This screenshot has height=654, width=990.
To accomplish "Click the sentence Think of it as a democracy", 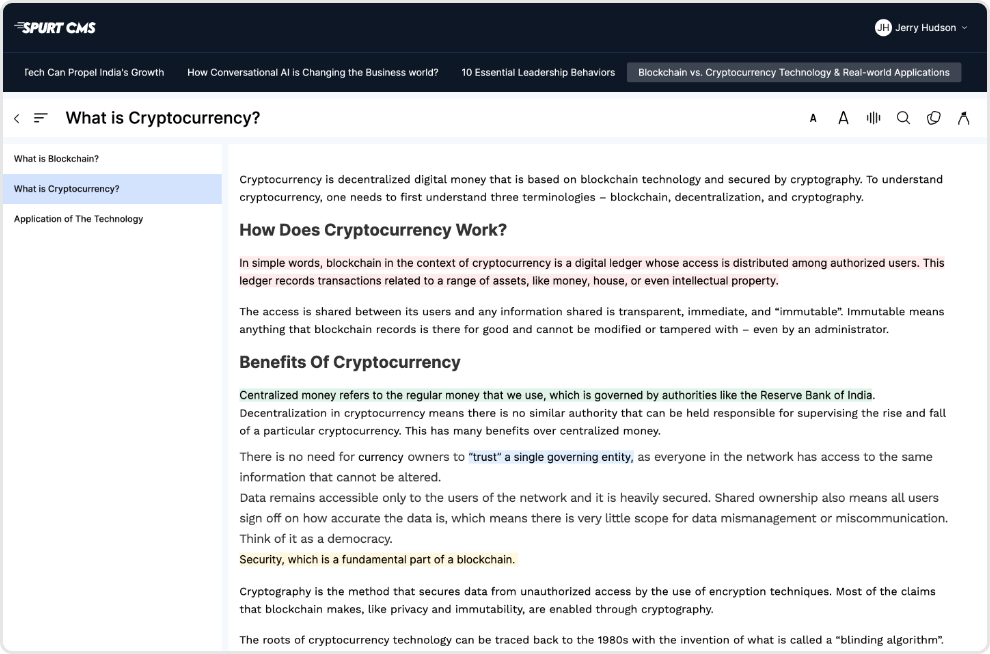I will pyautogui.click(x=316, y=539).
